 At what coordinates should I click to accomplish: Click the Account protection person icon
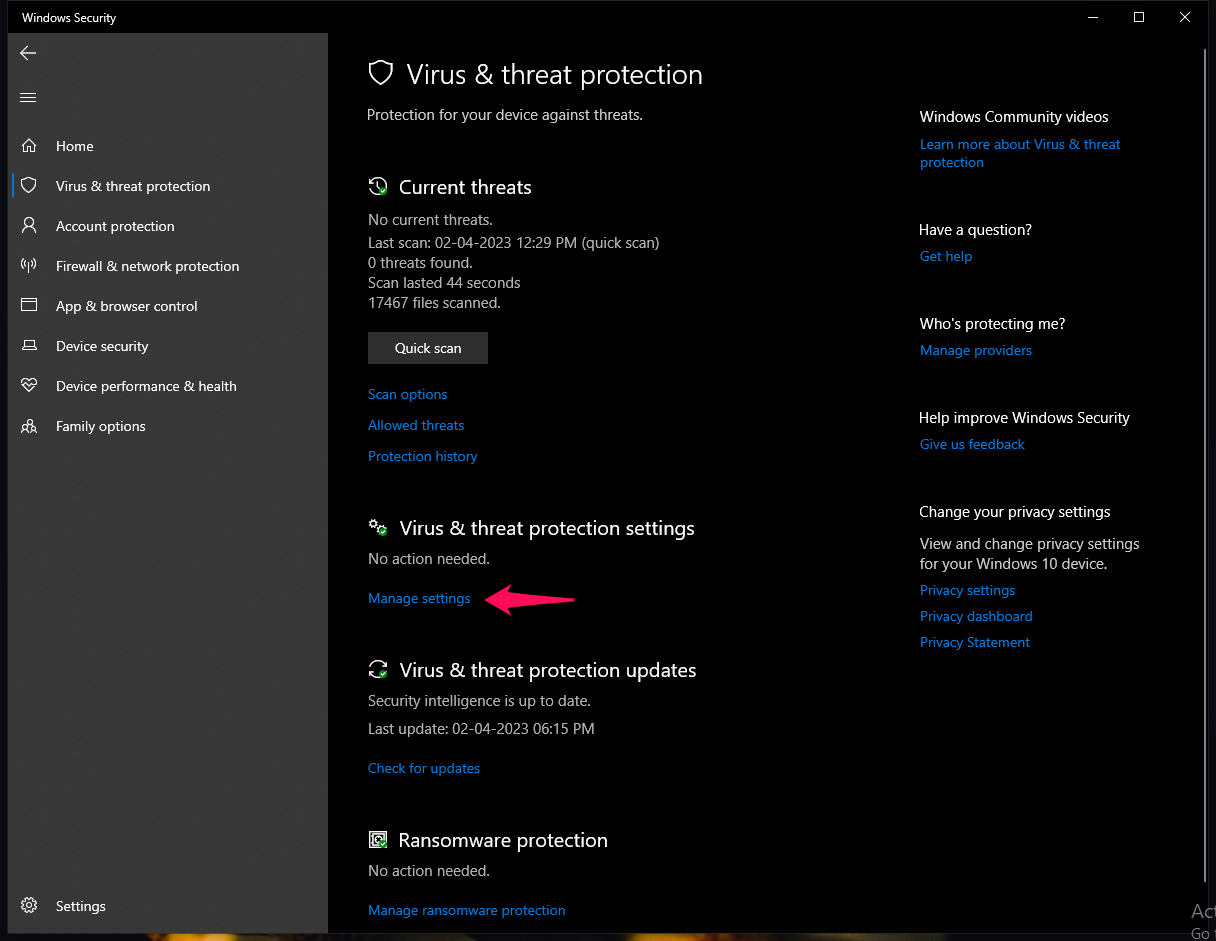[29, 226]
